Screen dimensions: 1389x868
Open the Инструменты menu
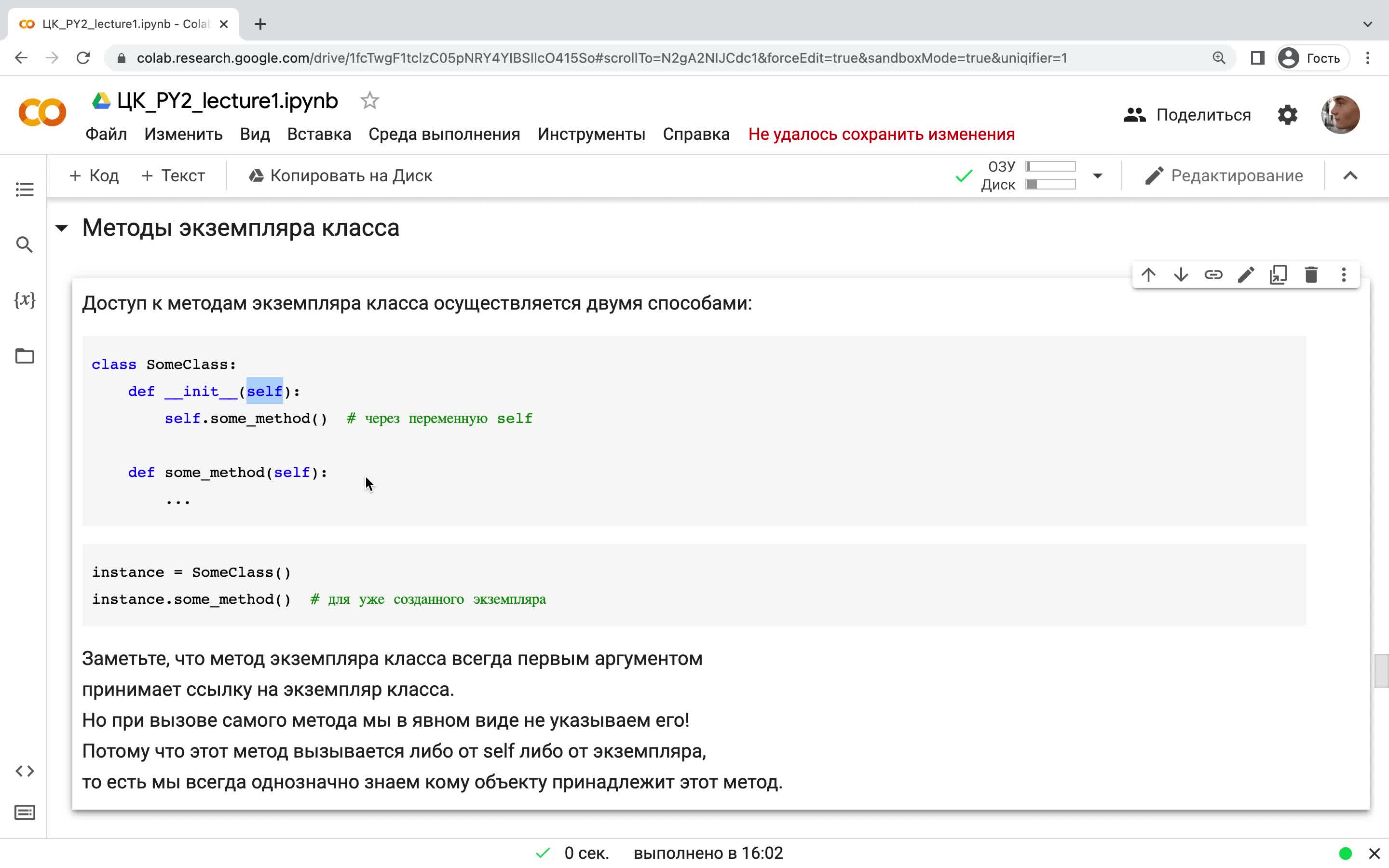[591, 135]
